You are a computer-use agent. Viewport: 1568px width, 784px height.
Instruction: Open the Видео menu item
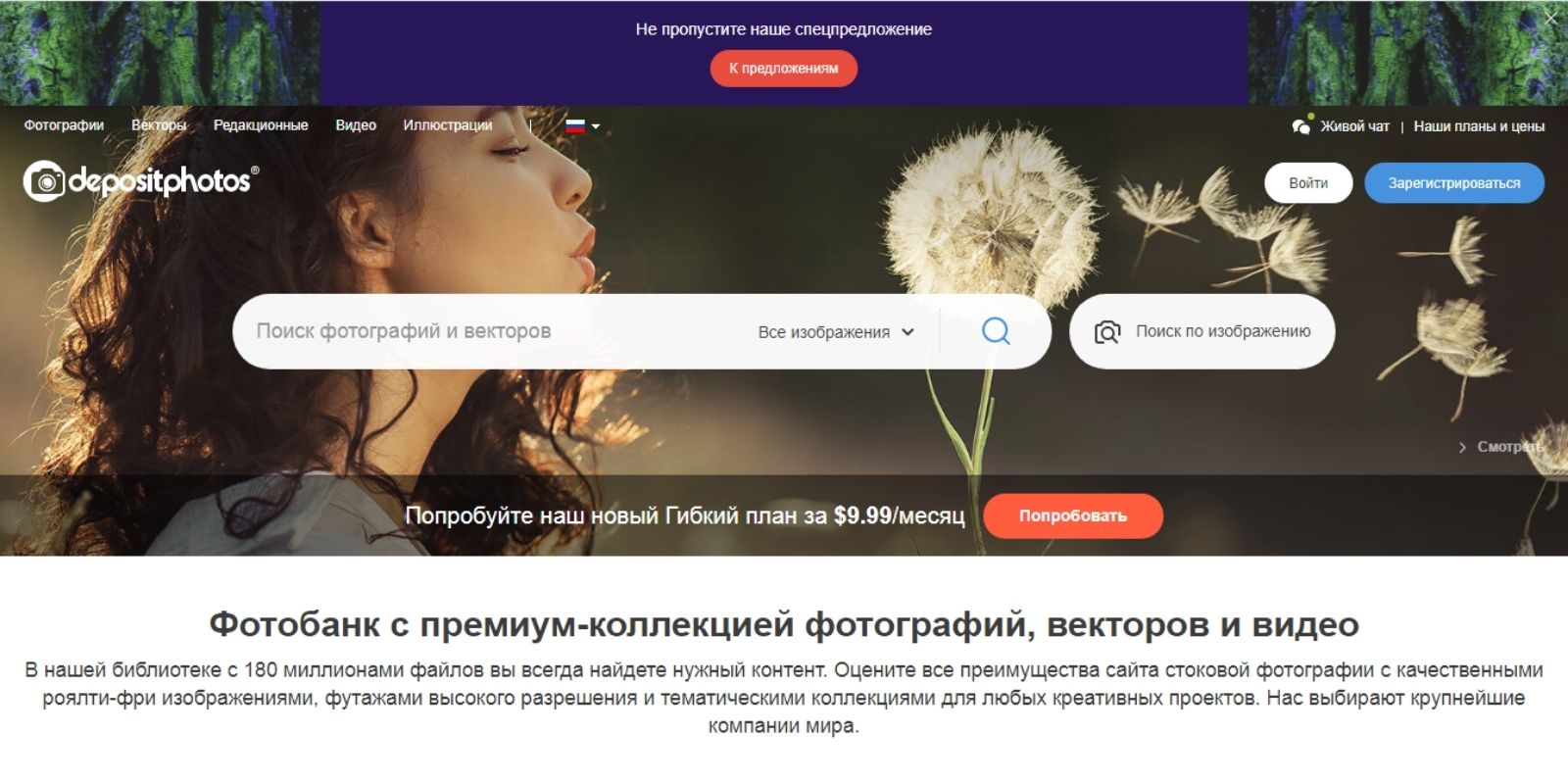tap(356, 125)
